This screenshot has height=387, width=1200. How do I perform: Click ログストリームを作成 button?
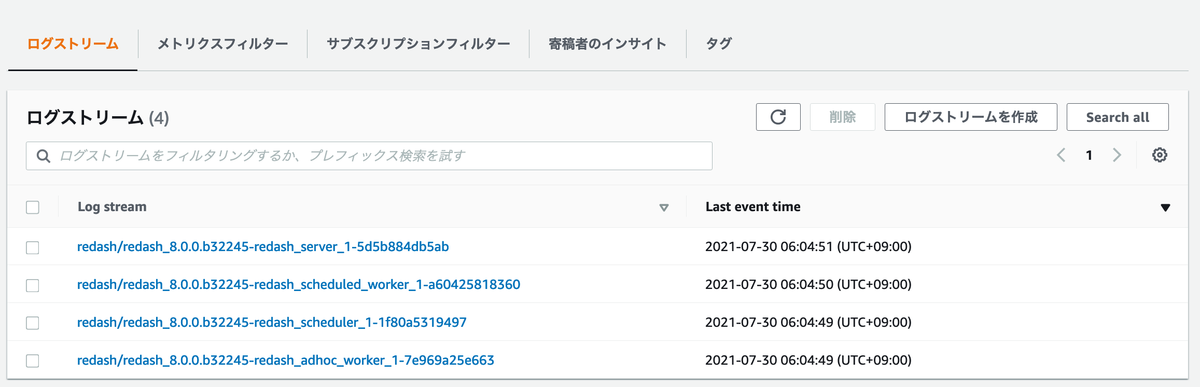click(x=971, y=117)
